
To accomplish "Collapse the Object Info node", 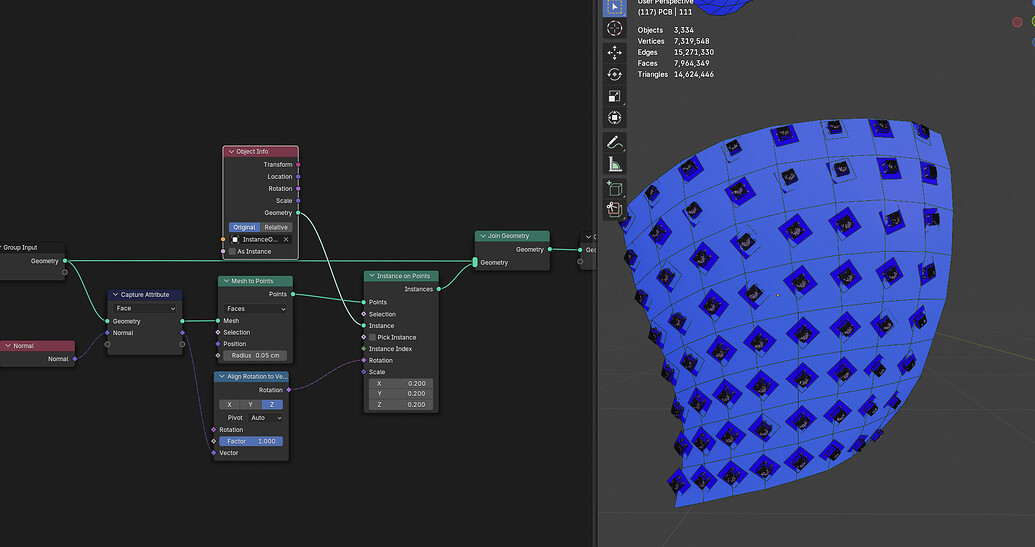I will [x=231, y=152].
